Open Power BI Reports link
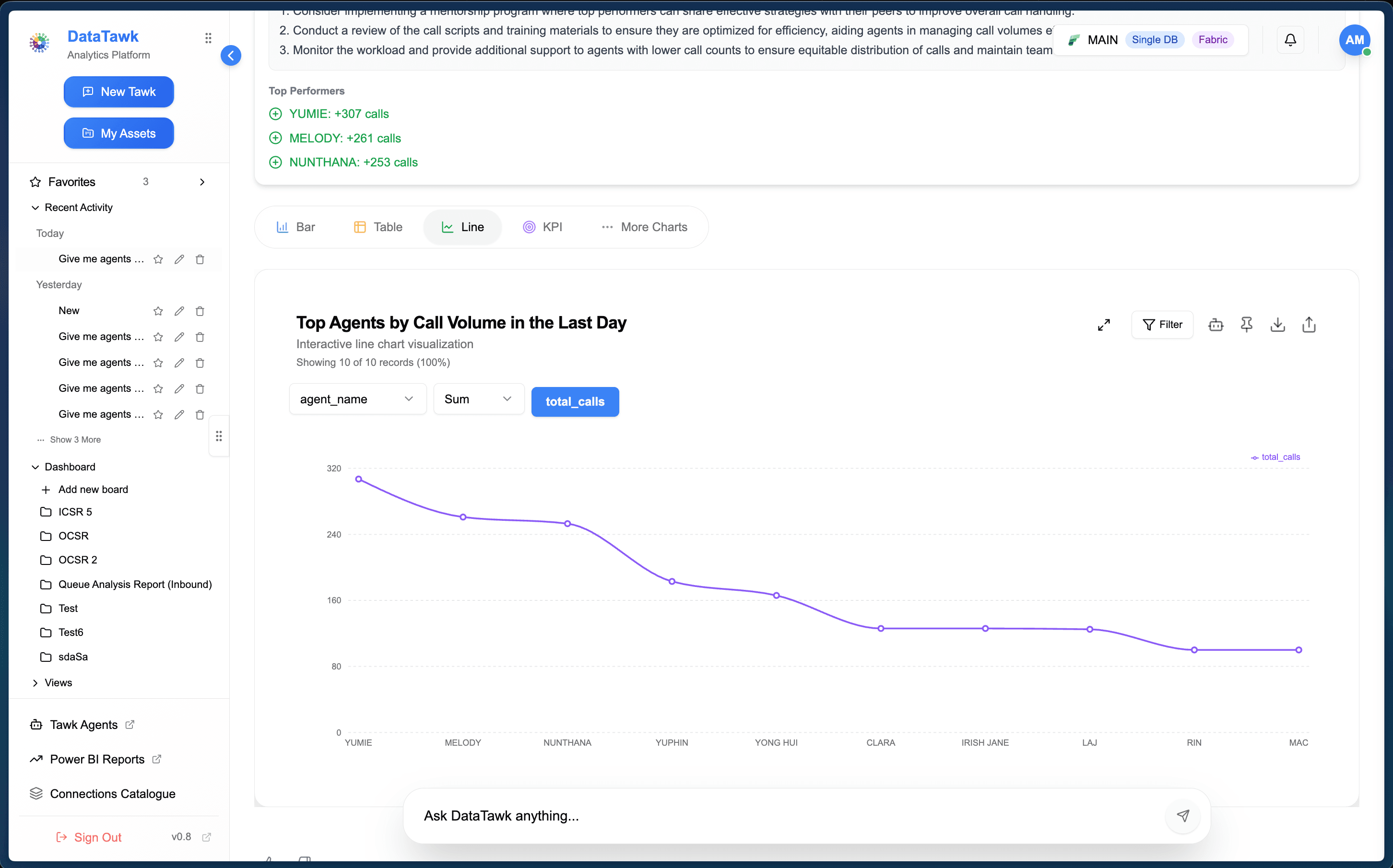The image size is (1393, 868). coord(97,759)
